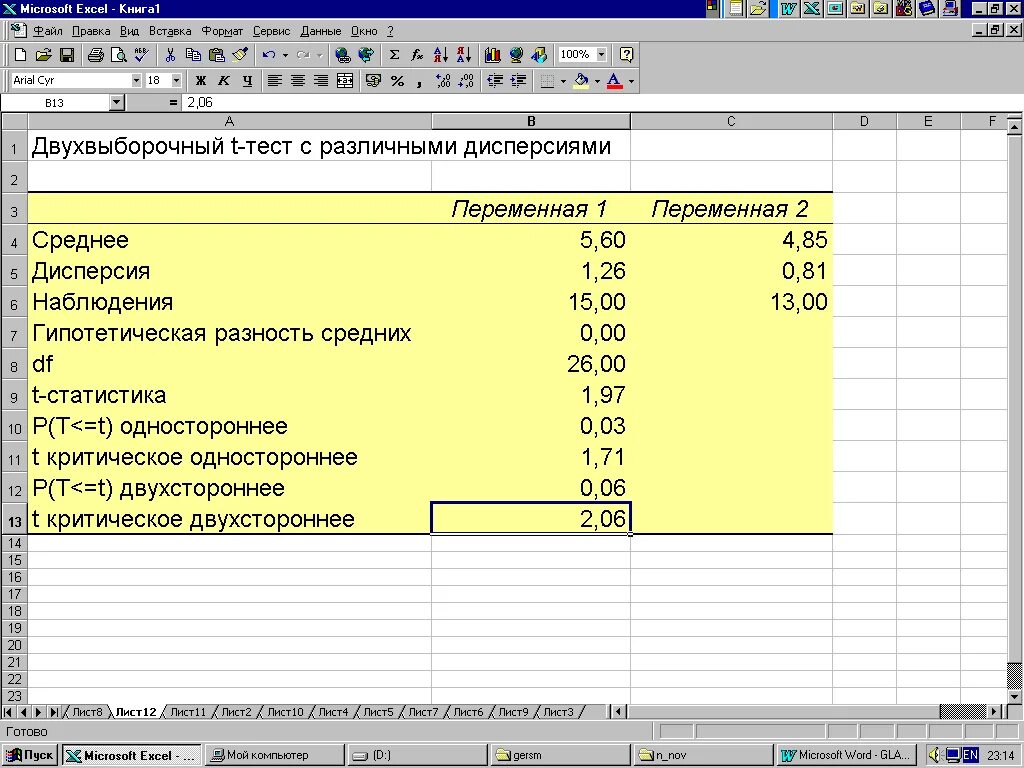Open the Правка menu
The height and width of the screenshot is (768, 1024).
(x=91, y=31)
